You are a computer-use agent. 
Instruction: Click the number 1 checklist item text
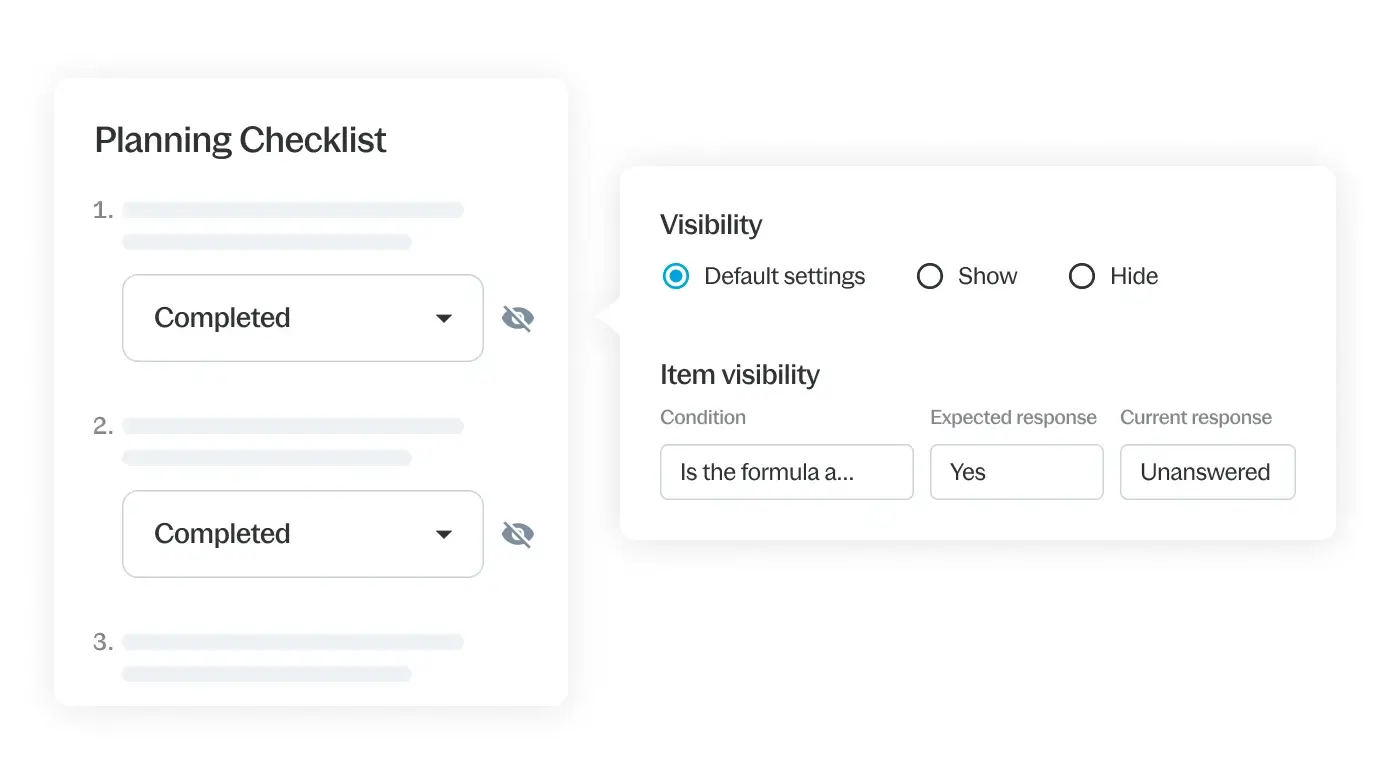click(x=292, y=211)
